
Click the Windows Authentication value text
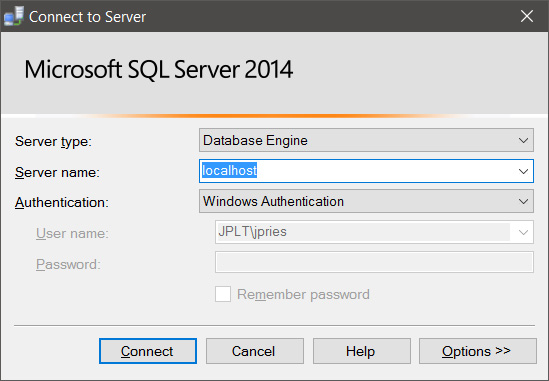(x=273, y=201)
